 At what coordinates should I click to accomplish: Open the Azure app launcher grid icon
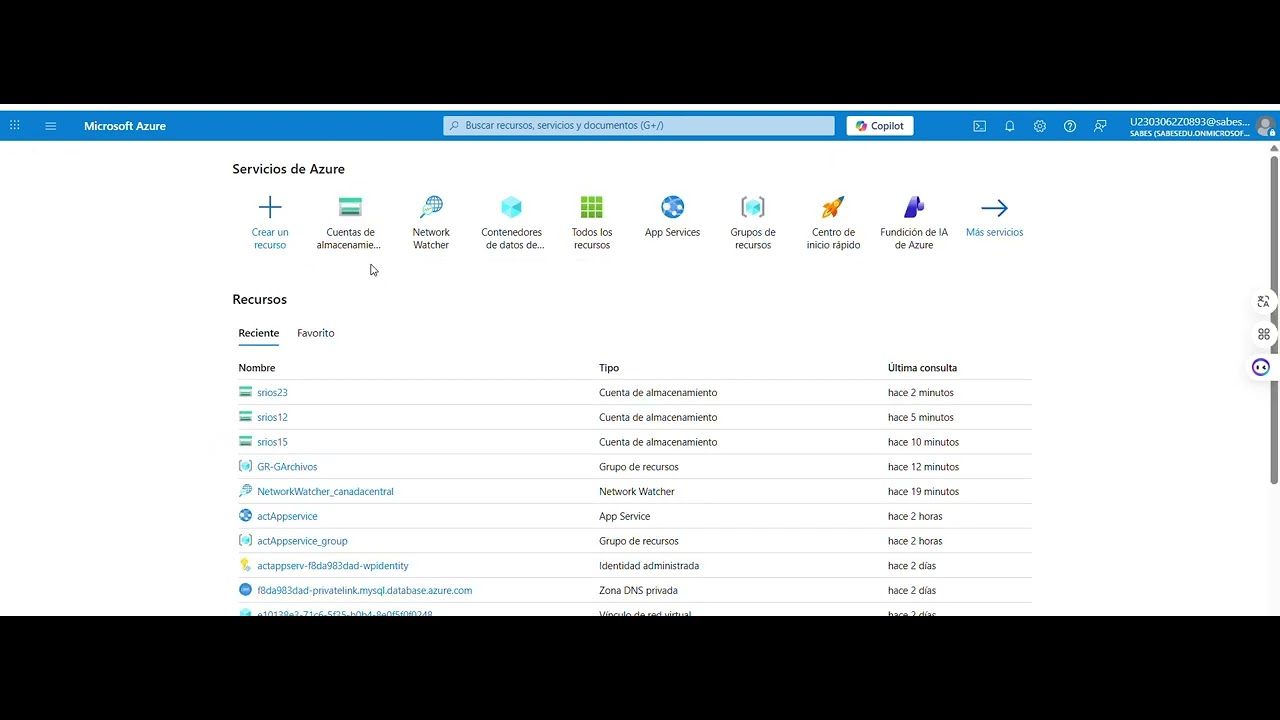(15, 126)
